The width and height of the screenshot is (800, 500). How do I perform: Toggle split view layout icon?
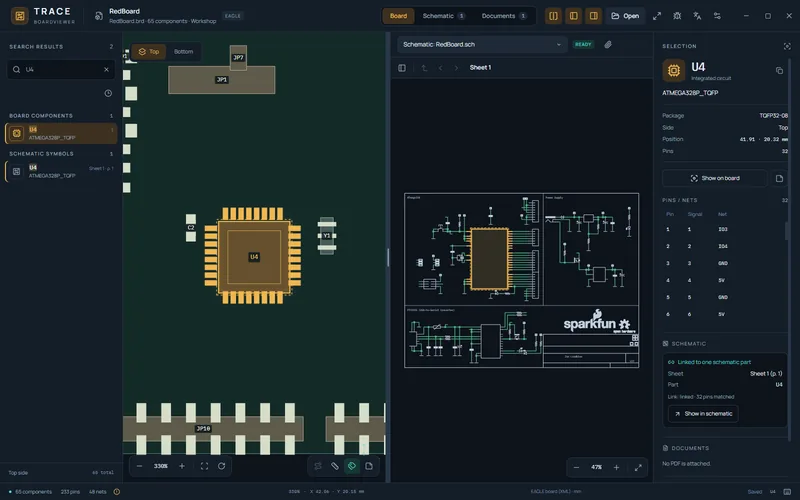553,16
